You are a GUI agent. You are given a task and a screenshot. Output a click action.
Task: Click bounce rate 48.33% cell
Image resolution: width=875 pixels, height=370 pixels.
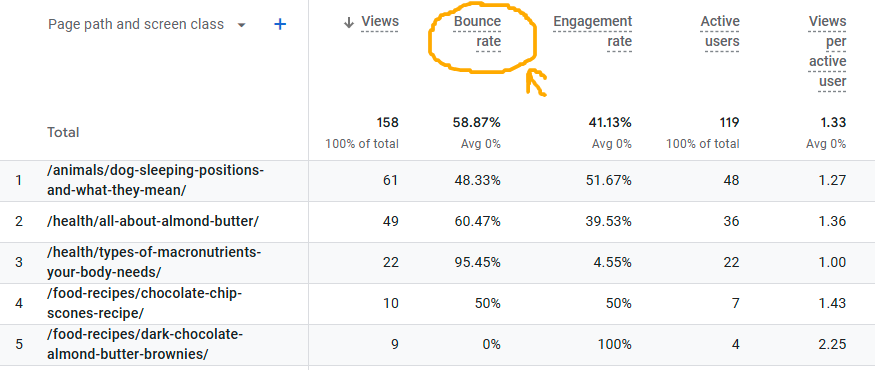point(477,180)
